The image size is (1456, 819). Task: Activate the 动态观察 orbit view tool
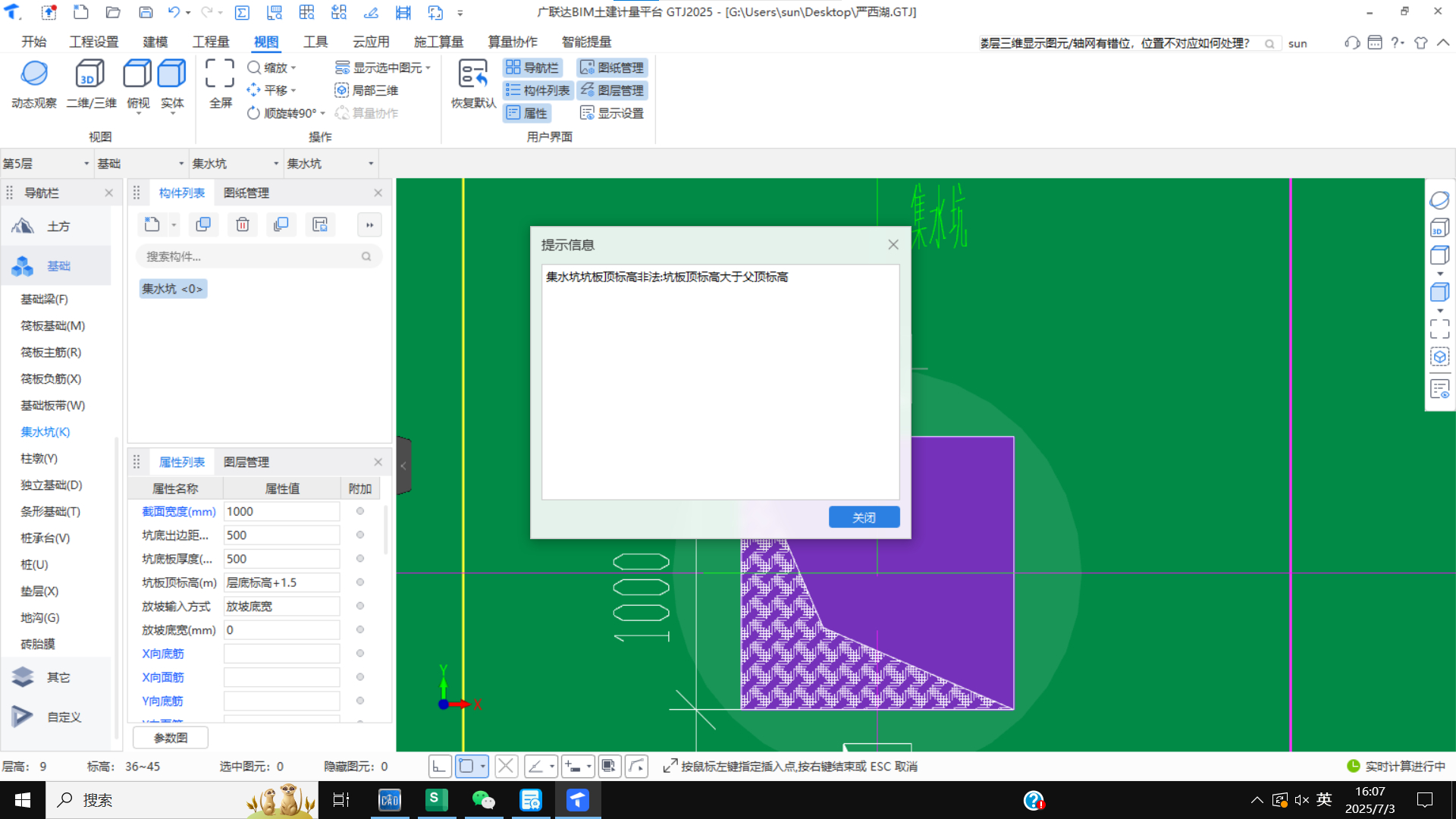click(x=34, y=83)
